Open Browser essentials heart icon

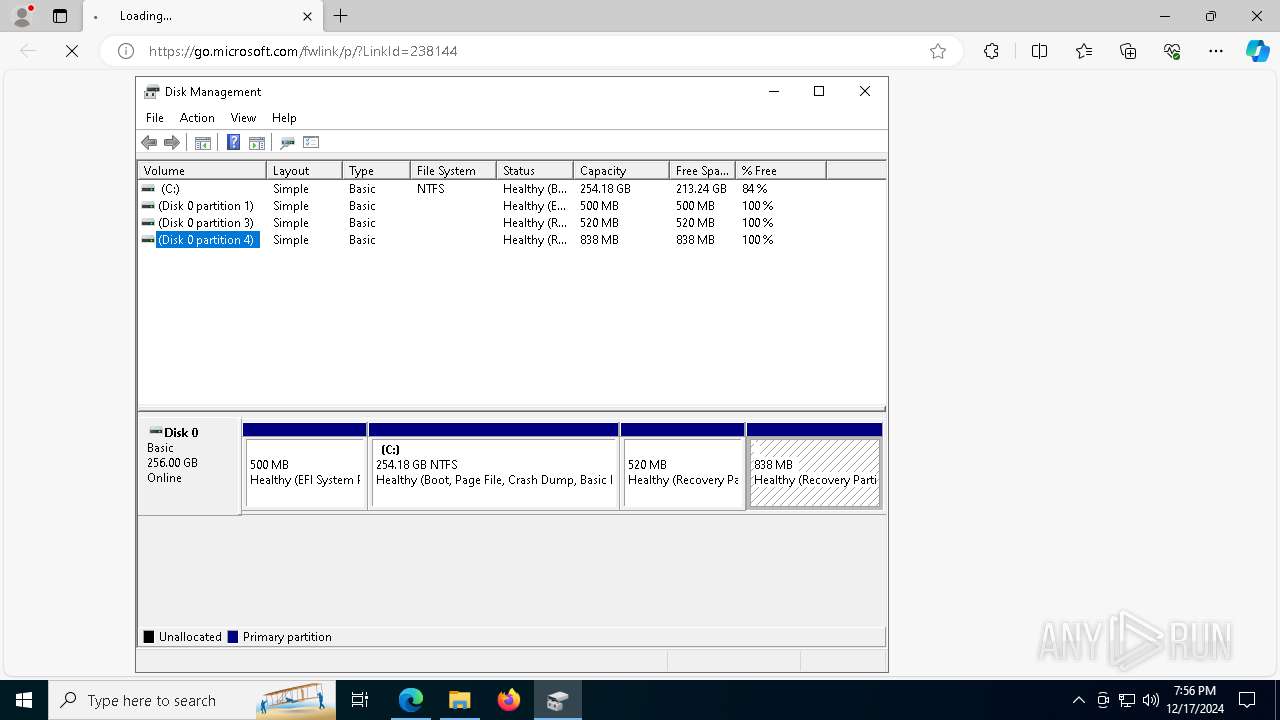click(x=1172, y=51)
